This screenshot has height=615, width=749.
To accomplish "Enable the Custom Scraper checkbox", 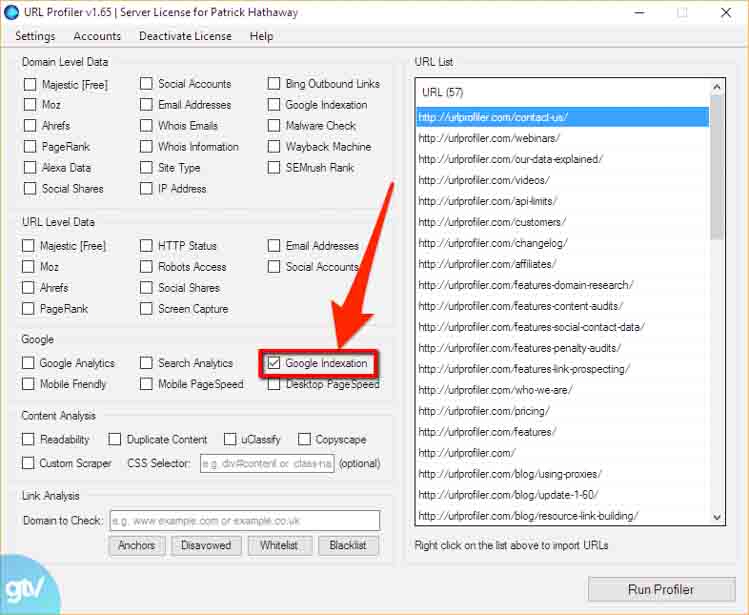I will (x=30, y=463).
